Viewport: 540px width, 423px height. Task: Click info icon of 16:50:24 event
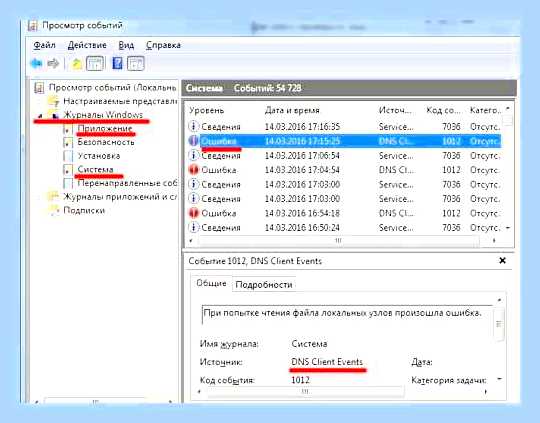click(x=194, y=228)
